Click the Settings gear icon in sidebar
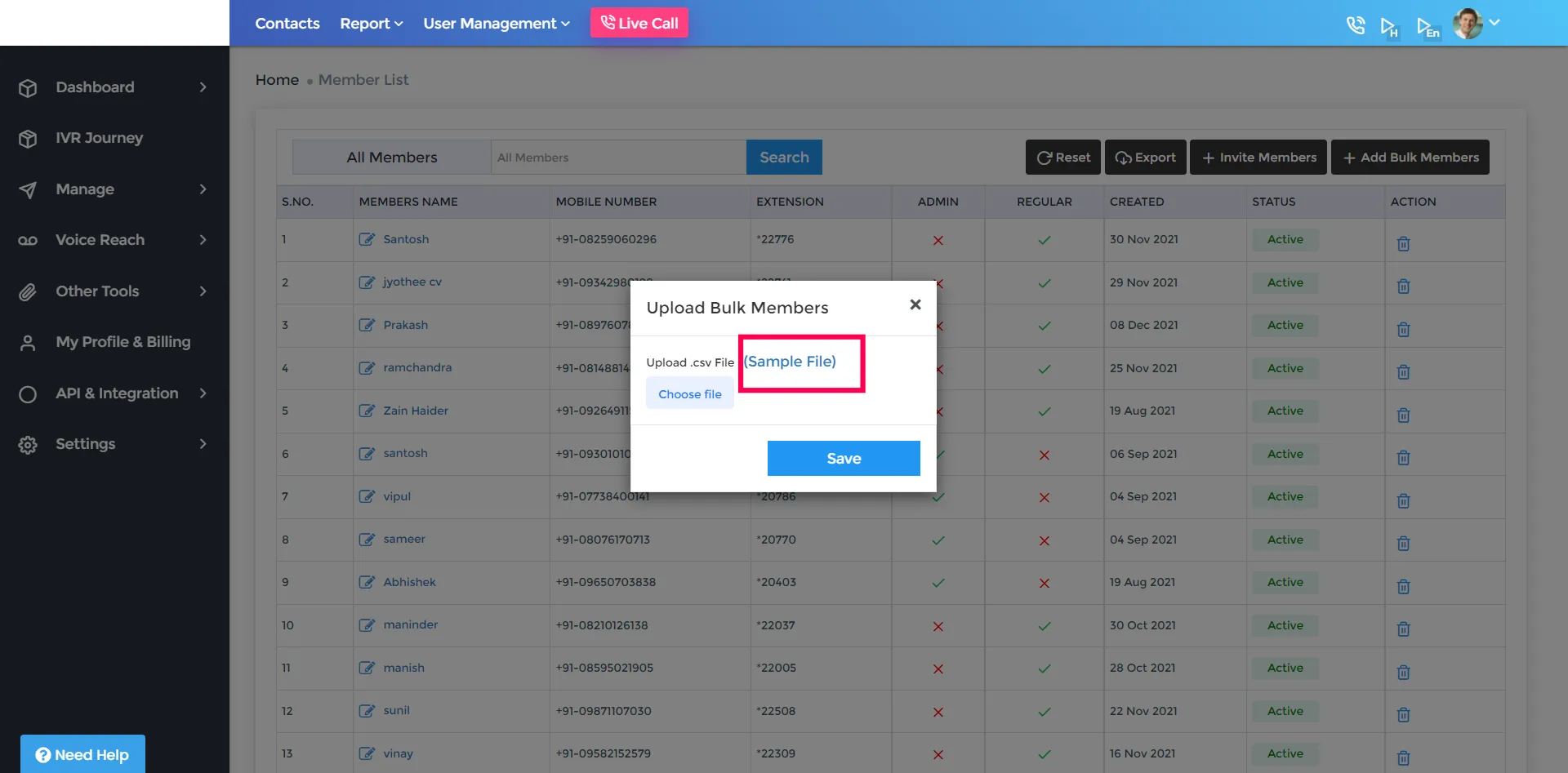 point(28,445)
